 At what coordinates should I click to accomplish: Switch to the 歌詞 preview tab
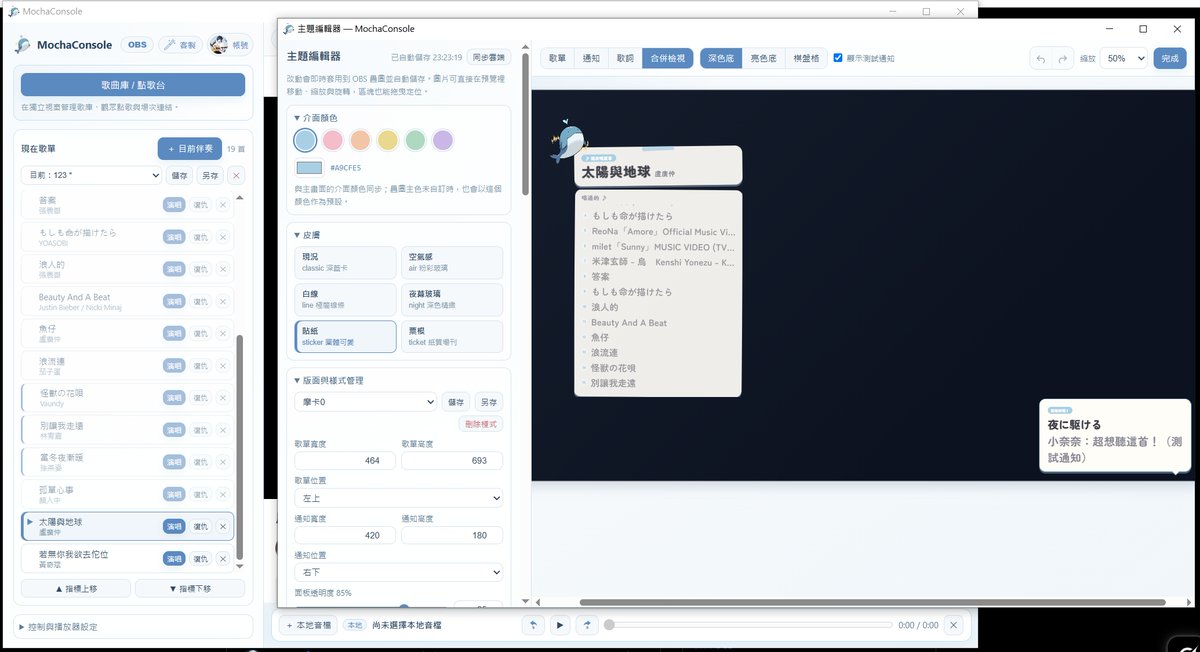pos(625,59)
